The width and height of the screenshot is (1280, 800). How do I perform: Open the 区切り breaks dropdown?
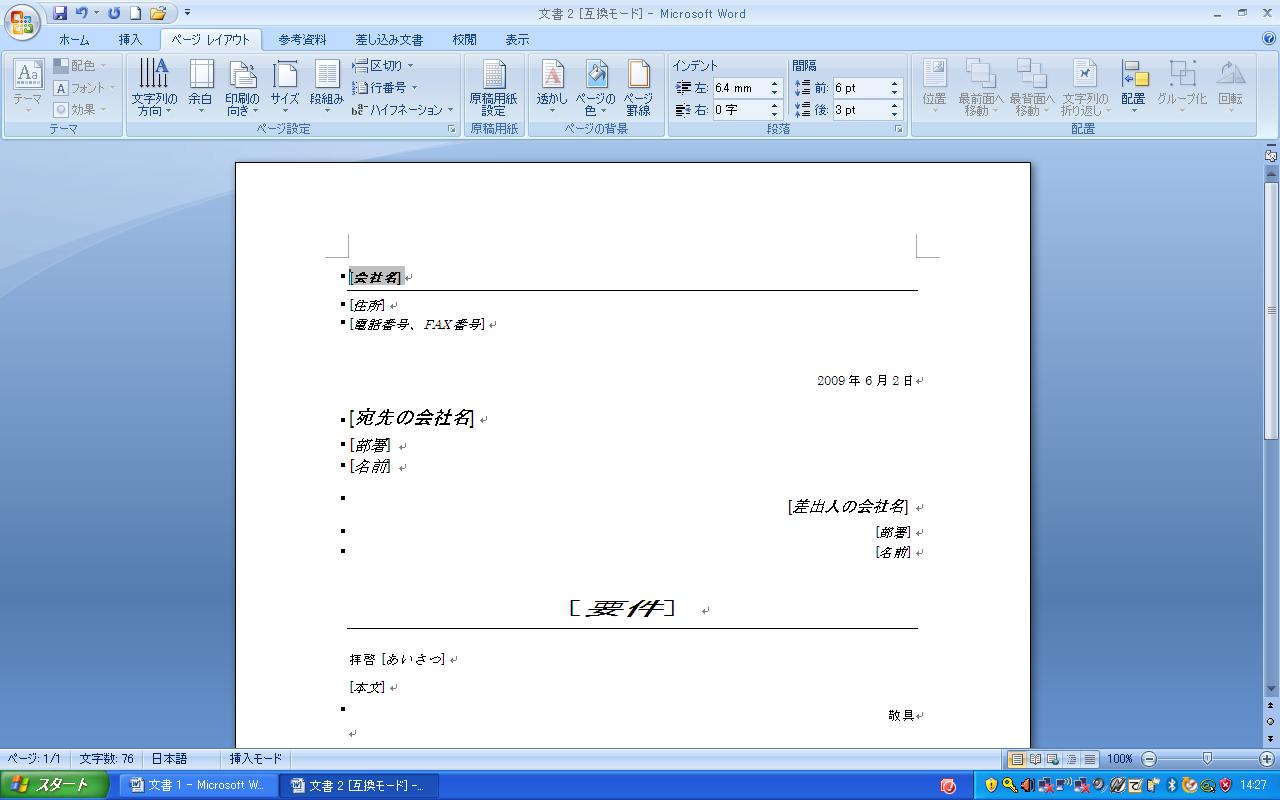click(383, 66)
